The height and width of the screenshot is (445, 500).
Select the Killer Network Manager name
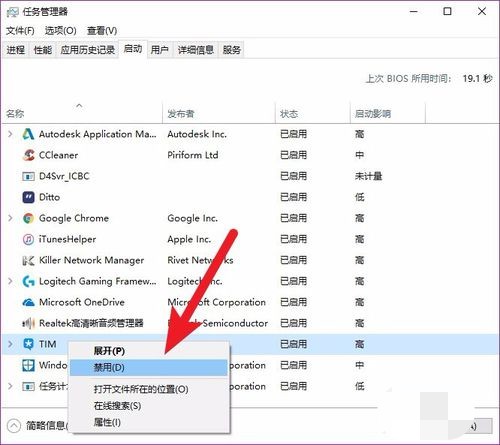(91, 260)
